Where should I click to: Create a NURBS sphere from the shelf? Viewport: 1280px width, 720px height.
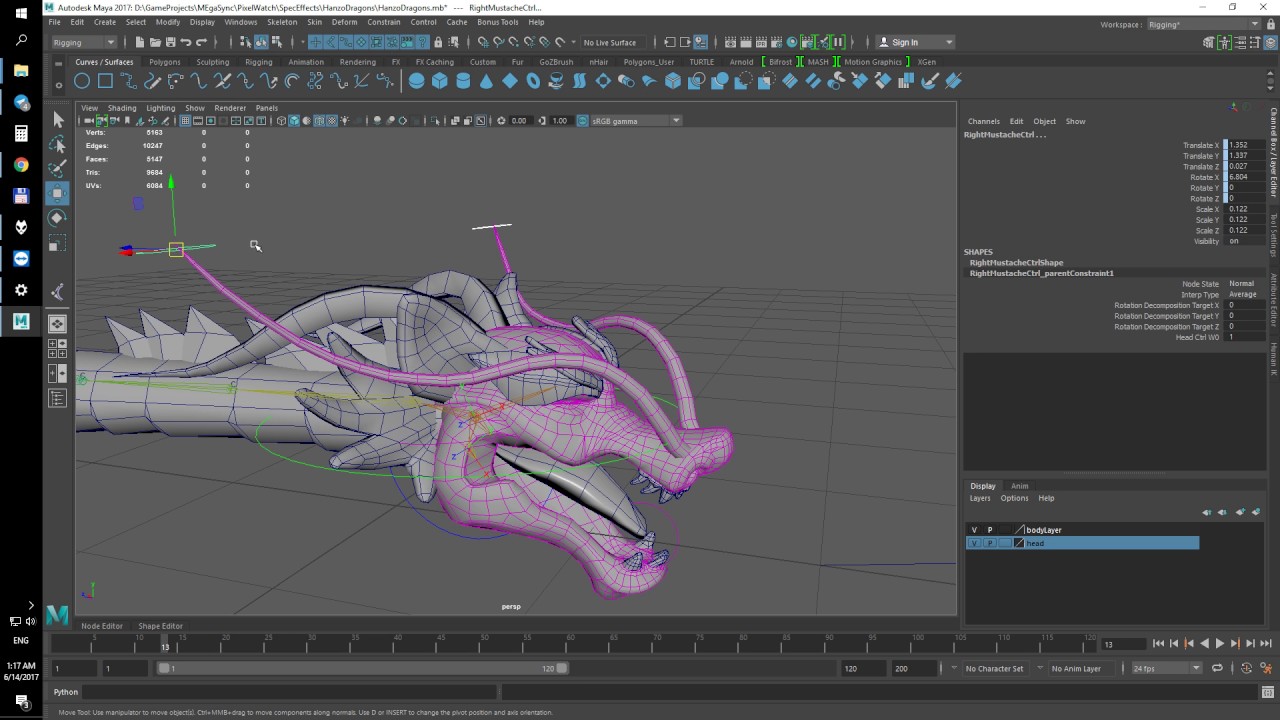tap(416, 81)
